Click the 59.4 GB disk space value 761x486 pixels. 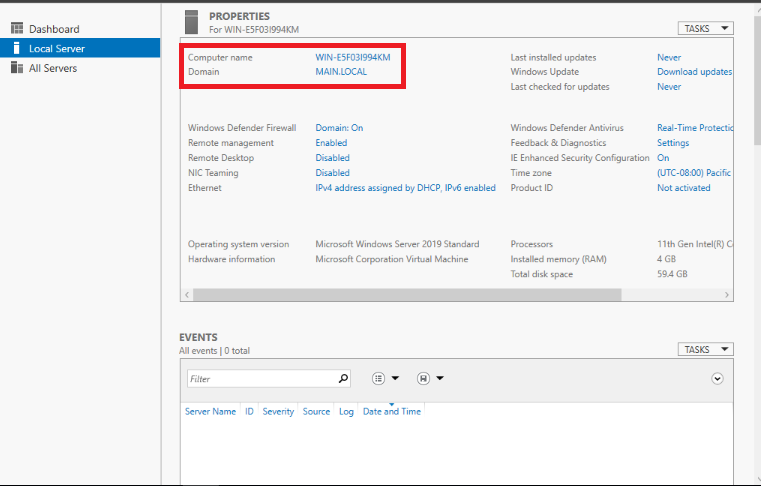[672, 274]
